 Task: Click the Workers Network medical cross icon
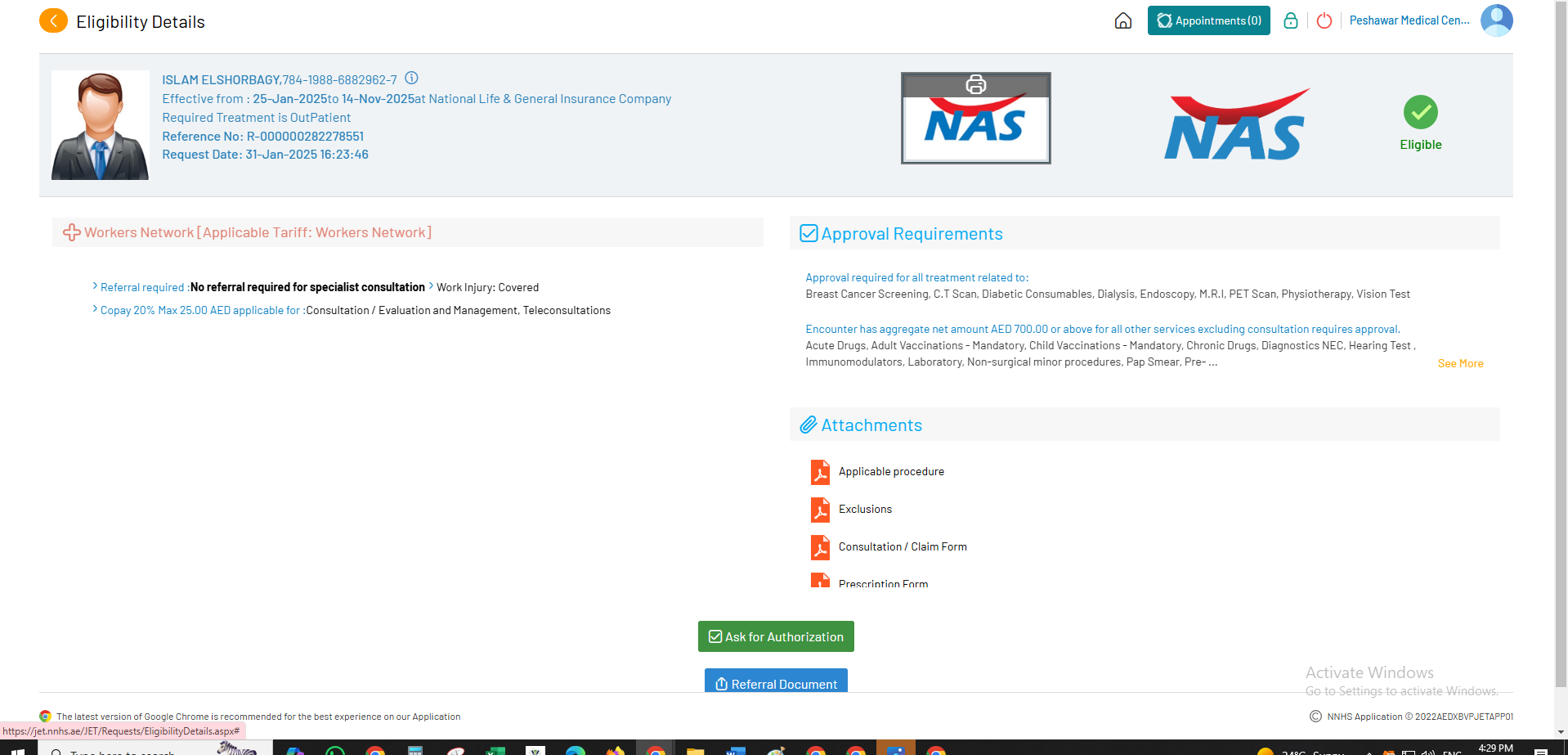pyautogui.click(x=72, y=233)
